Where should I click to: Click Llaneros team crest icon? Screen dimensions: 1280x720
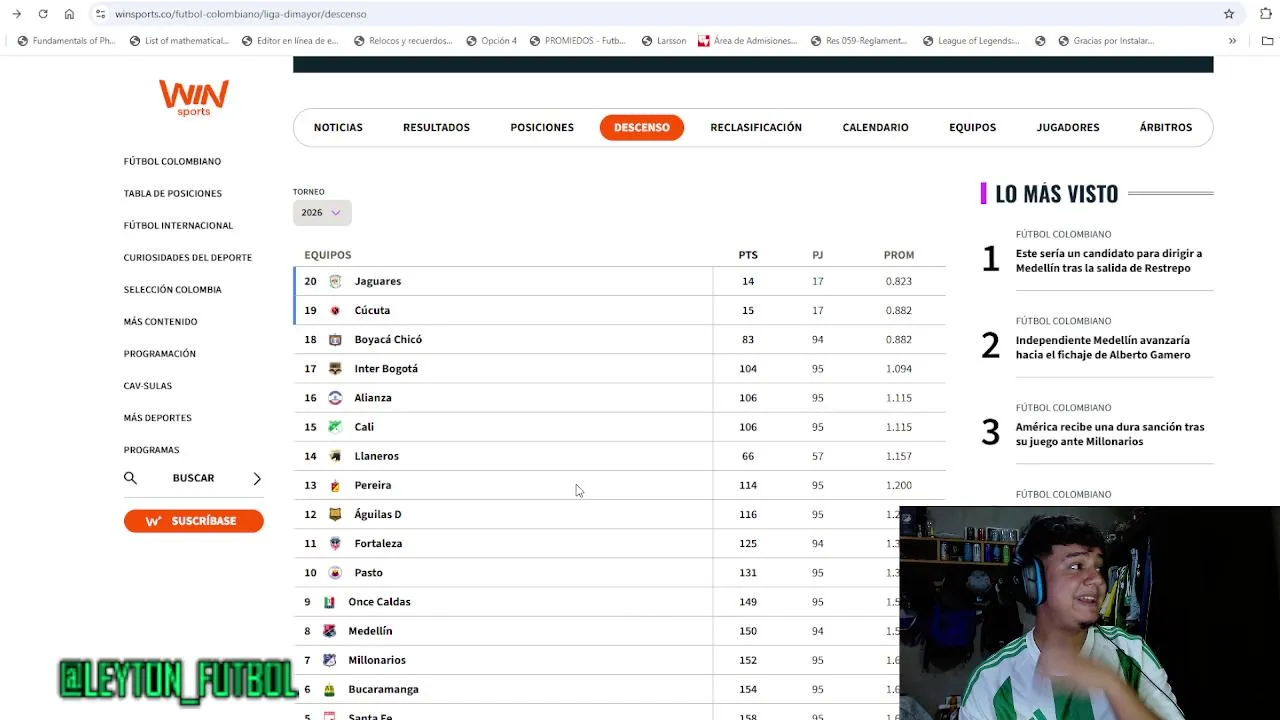tap(335, 456)
